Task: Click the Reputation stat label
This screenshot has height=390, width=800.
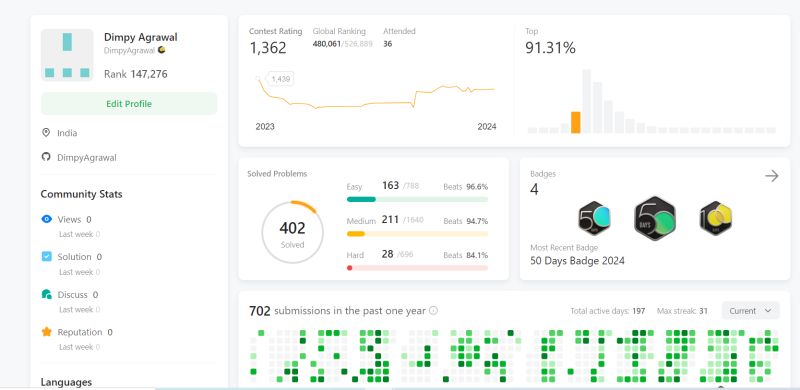Action: pos(80,332)
